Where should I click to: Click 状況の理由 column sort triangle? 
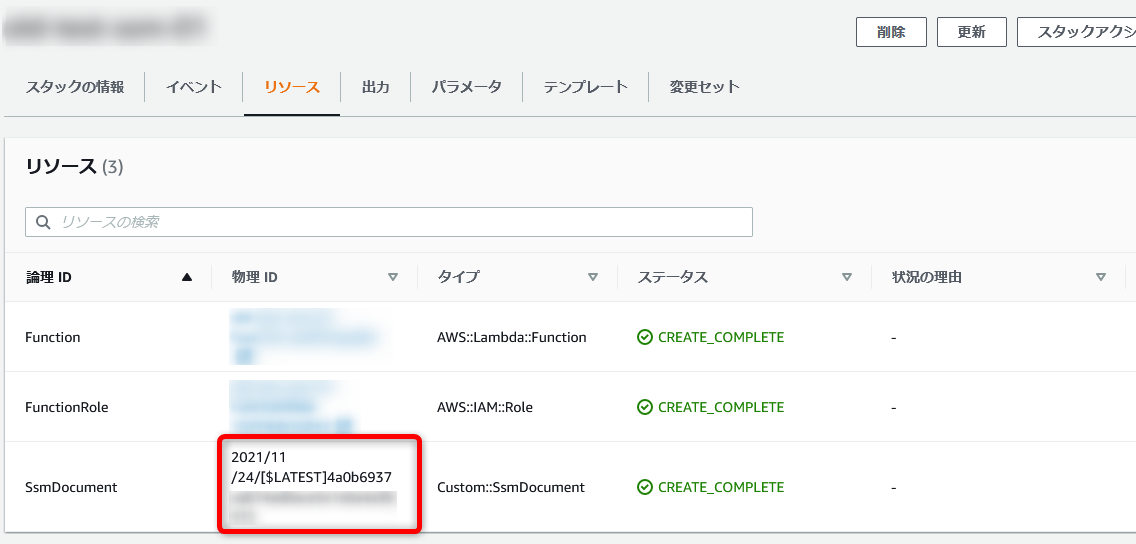point(1101,277)
